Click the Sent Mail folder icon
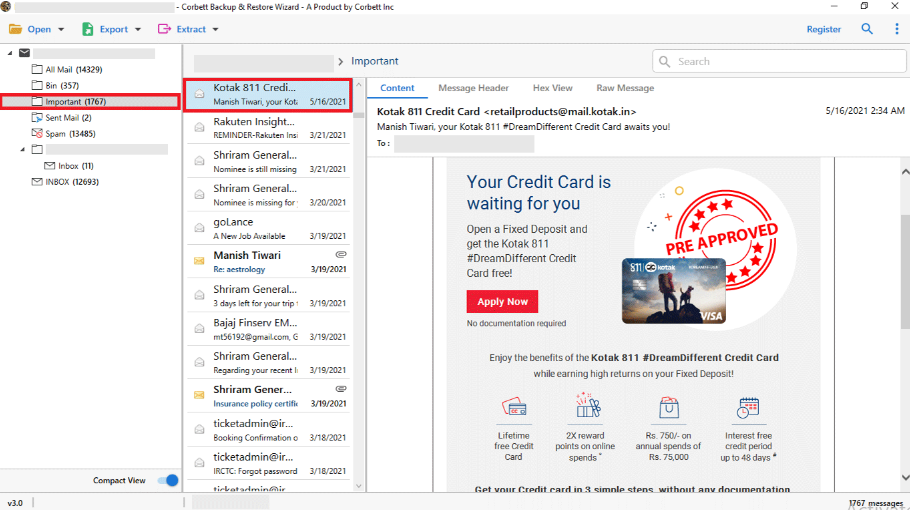 [x=37, y=118]
